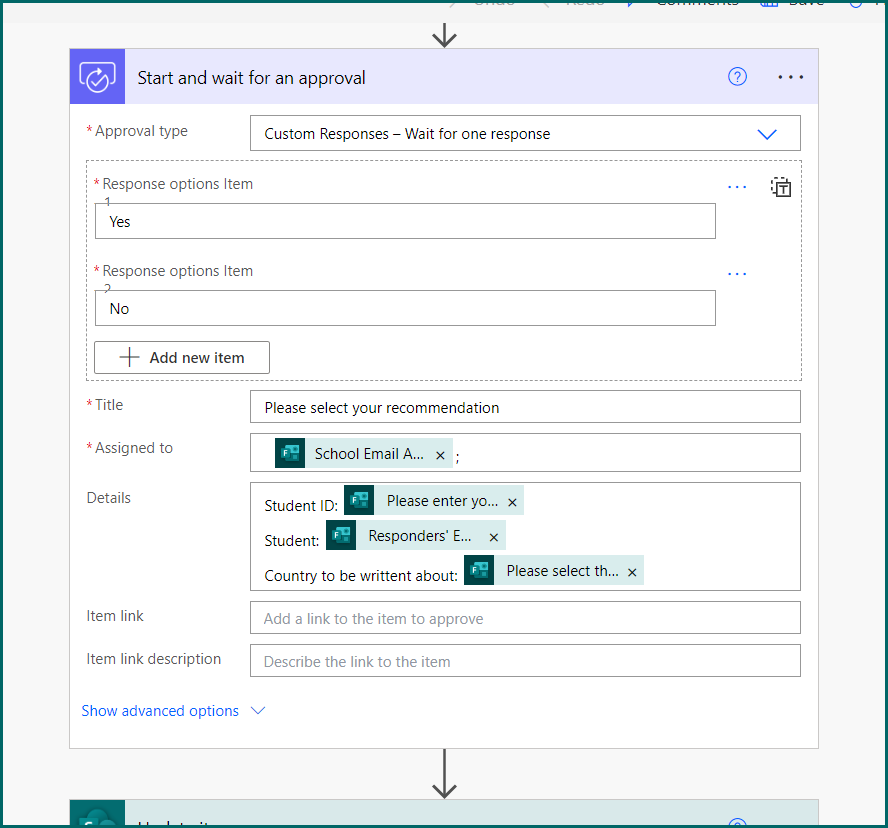
Task: Click Show advanced options link
Action: 160,711
